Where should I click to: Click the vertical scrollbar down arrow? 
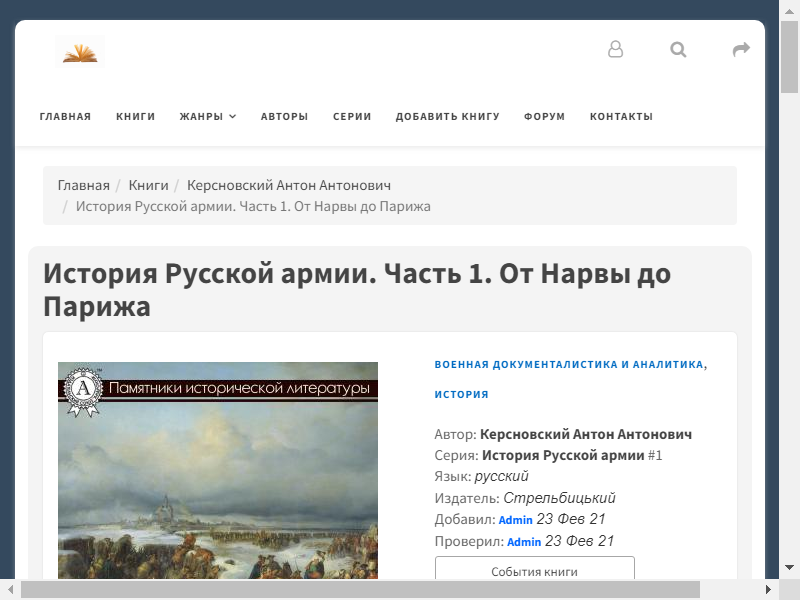(789, 568)
